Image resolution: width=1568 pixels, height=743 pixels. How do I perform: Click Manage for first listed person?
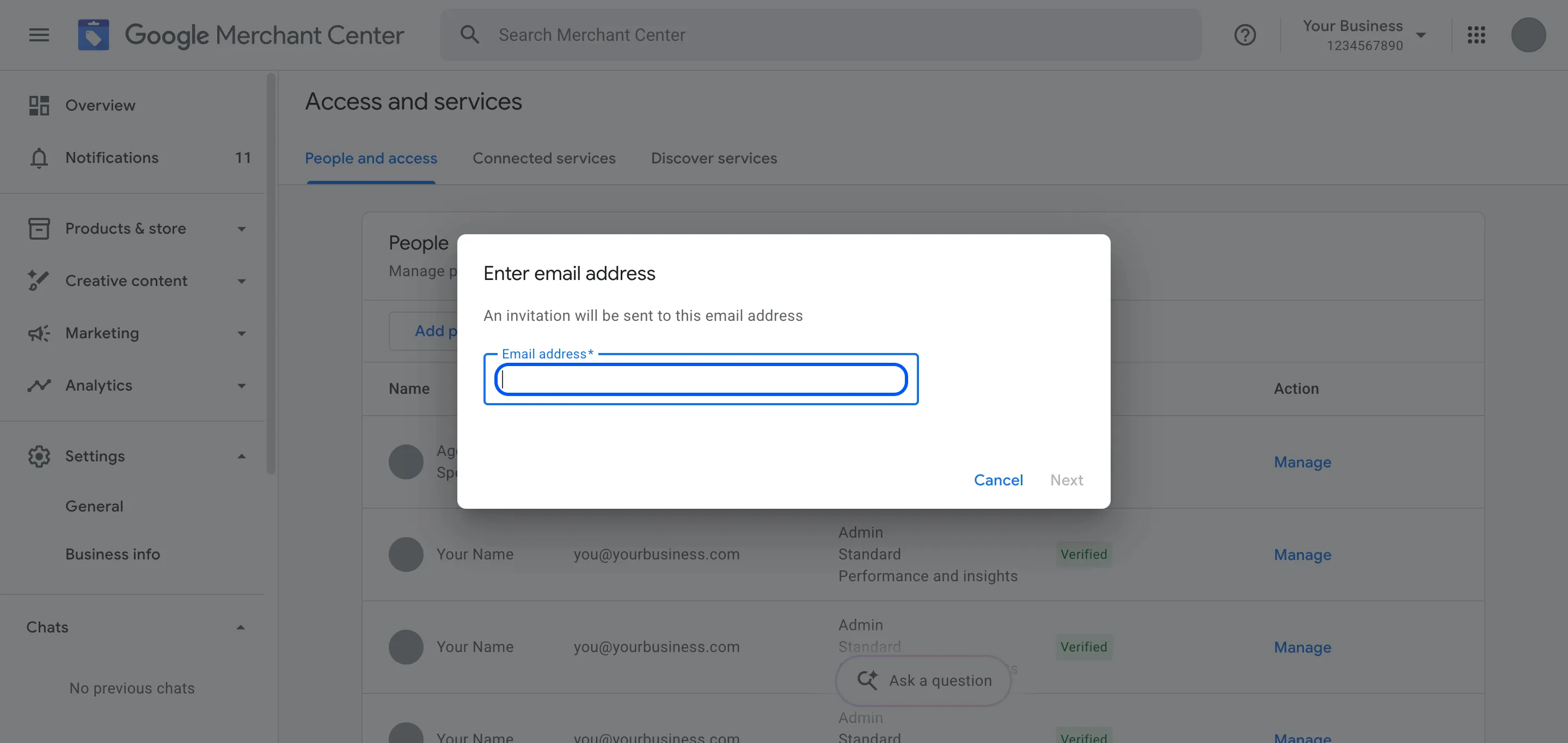coord(1302,462)
